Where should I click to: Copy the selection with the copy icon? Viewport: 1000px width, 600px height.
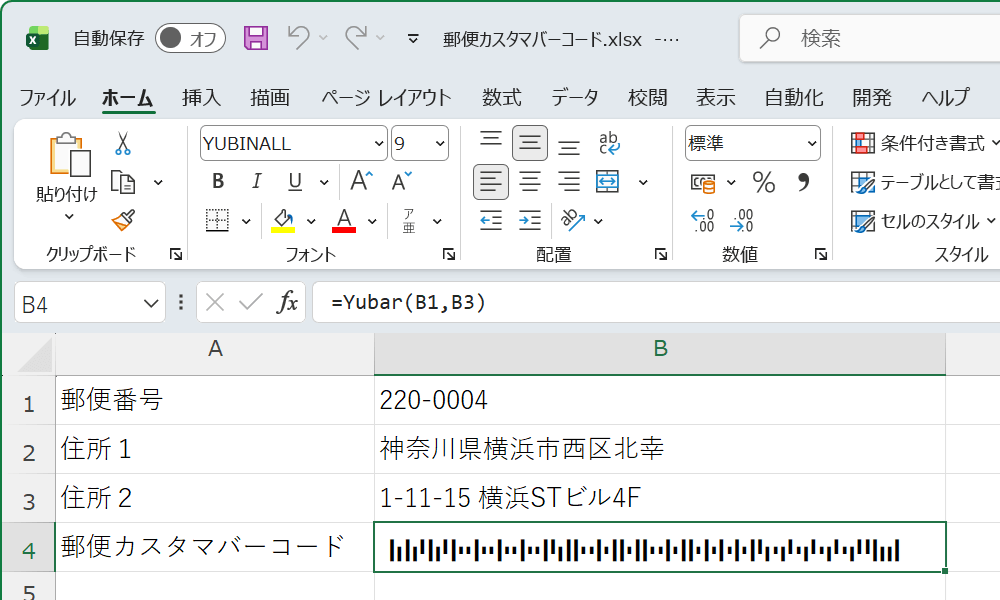[123, 182]
